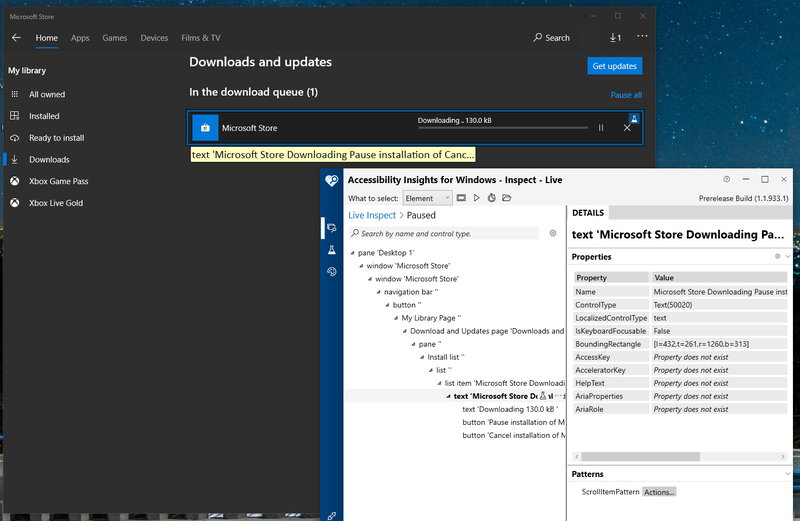This screenshot has height=521, width=800.
Task: Collapse the first window 'Microsoft Store' node
Action: (361, 266)
